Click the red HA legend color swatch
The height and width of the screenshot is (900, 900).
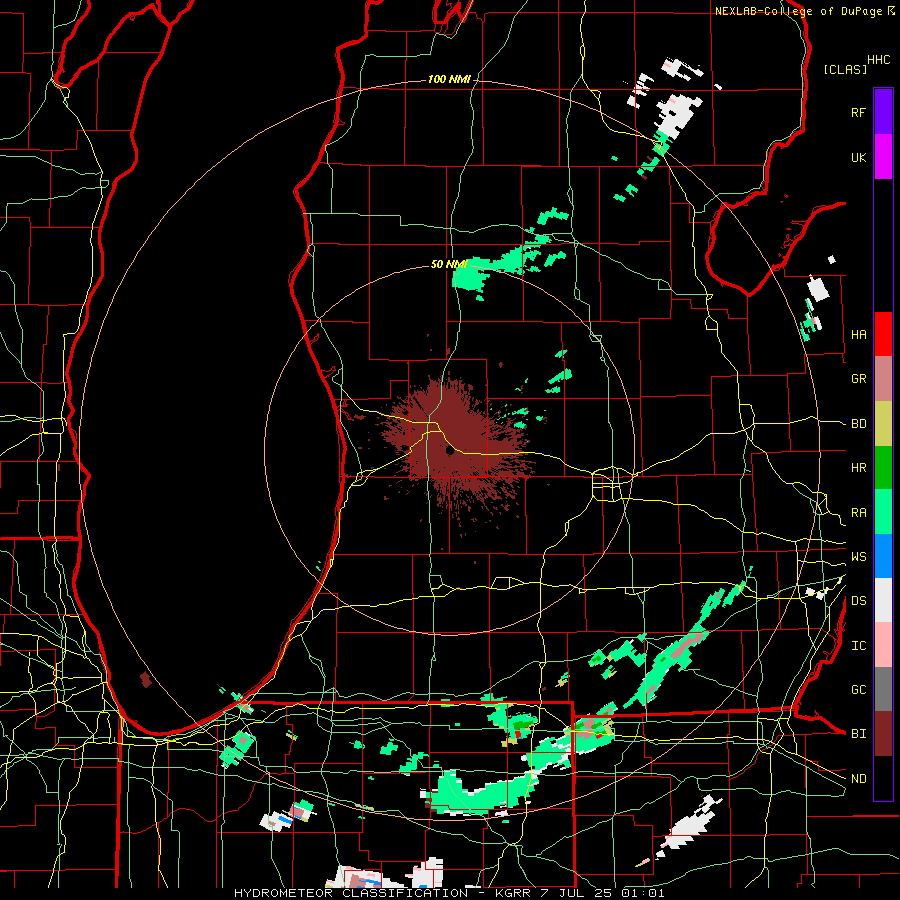click(x=883, y=334)
